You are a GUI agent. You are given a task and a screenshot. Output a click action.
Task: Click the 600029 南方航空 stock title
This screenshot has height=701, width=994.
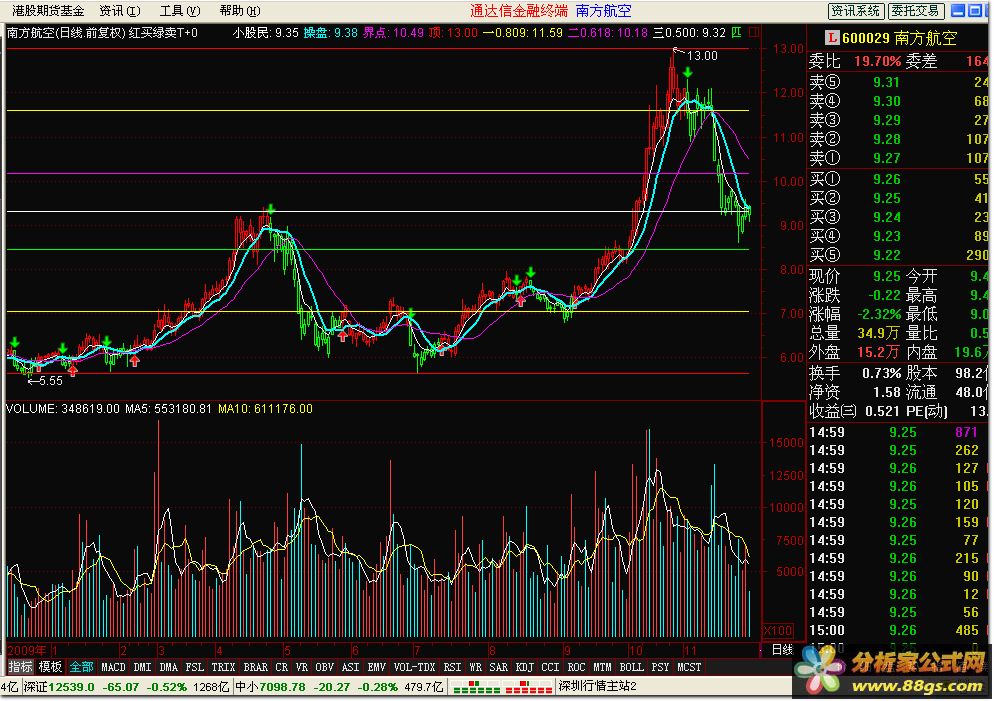(x=900, y=38)
